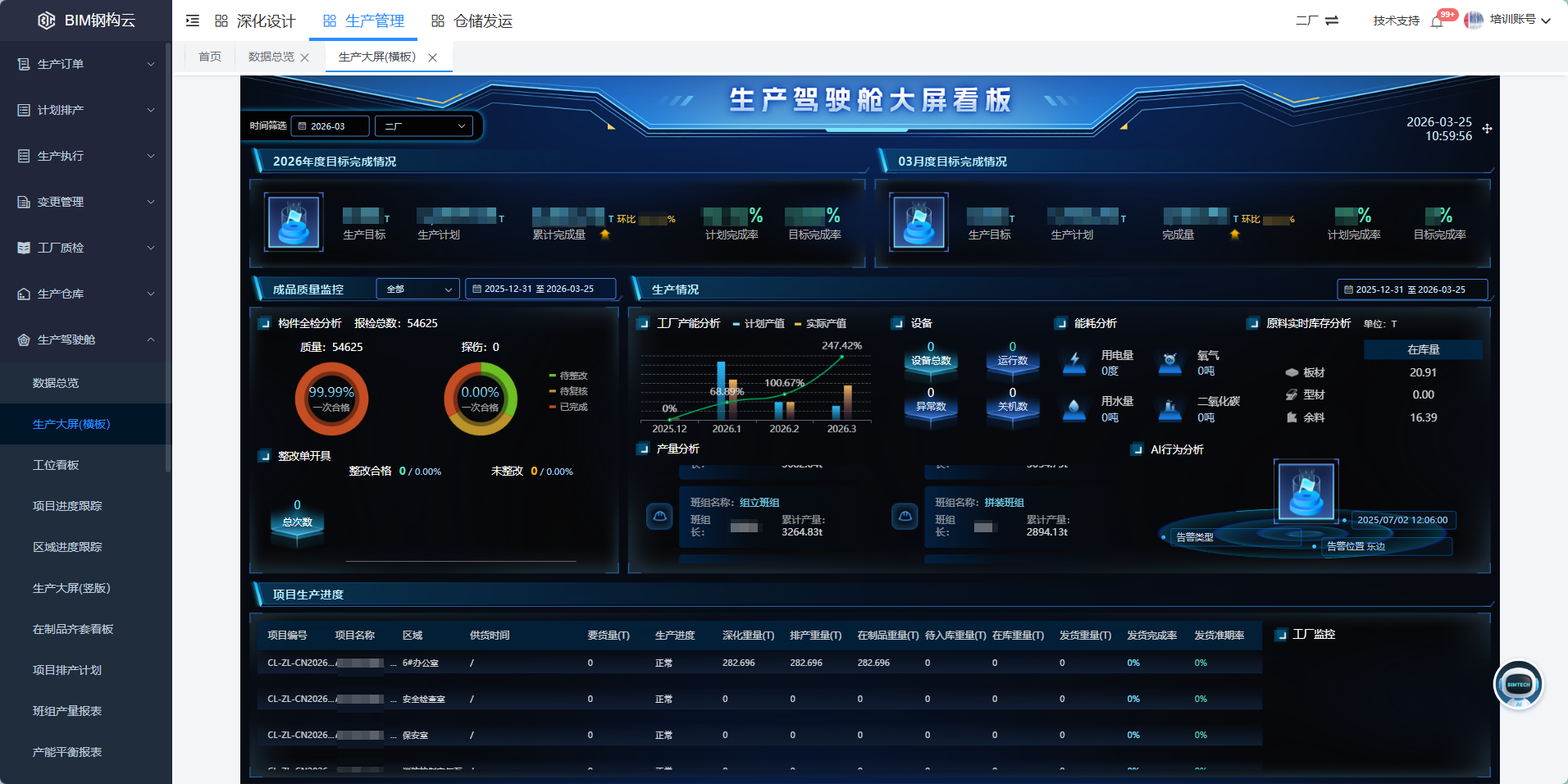Viewport: 1568px width, 784px height.
Task: Open the 成品质量监控 date range picker
Action: click(x=540, y=289)
